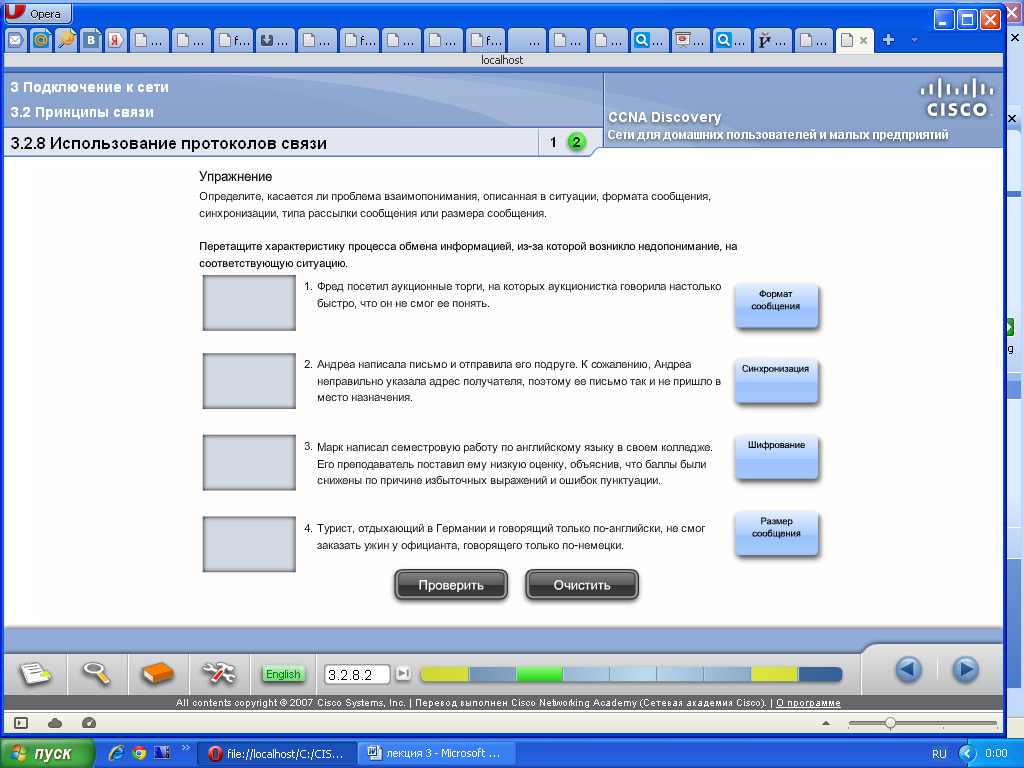
Task: Open the Opera main menu button
Action: tap(38, 13)
